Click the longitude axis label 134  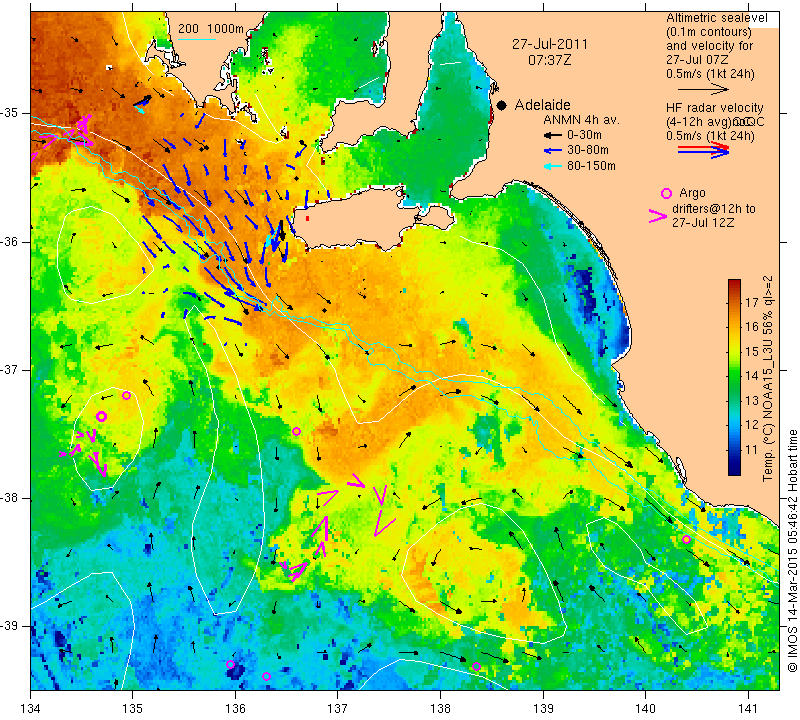point(30,708)
